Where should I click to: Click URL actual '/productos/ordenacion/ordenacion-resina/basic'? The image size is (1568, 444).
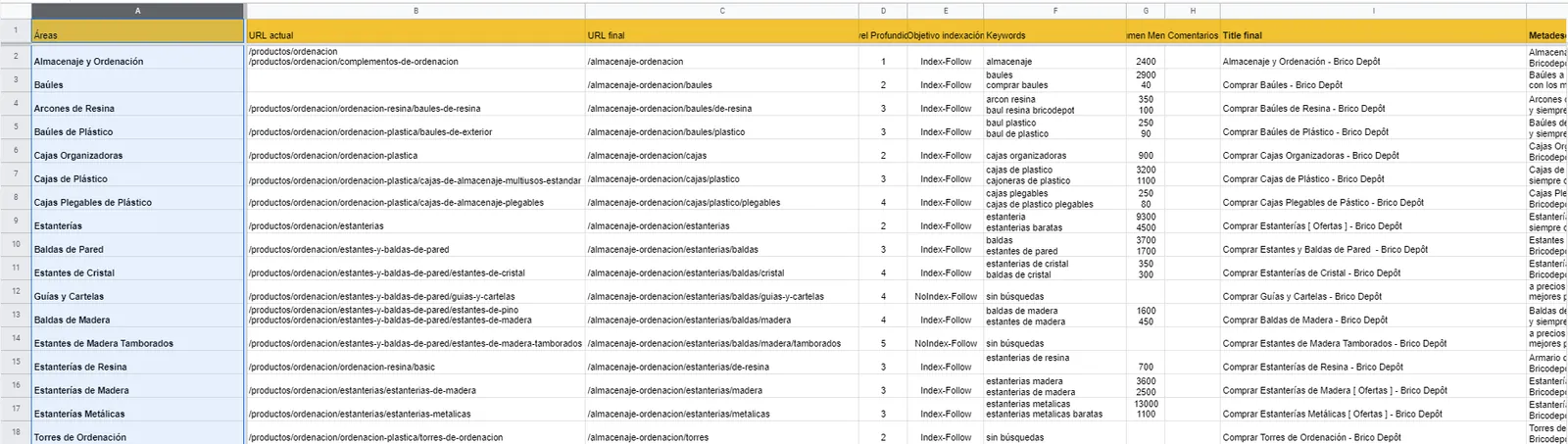(416, 363)
